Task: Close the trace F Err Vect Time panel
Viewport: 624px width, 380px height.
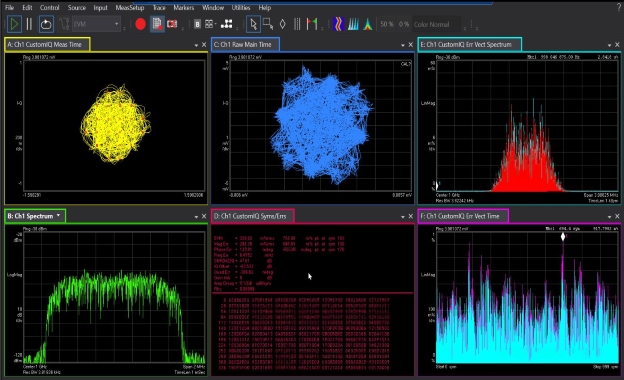Action: tap(617, 216)
